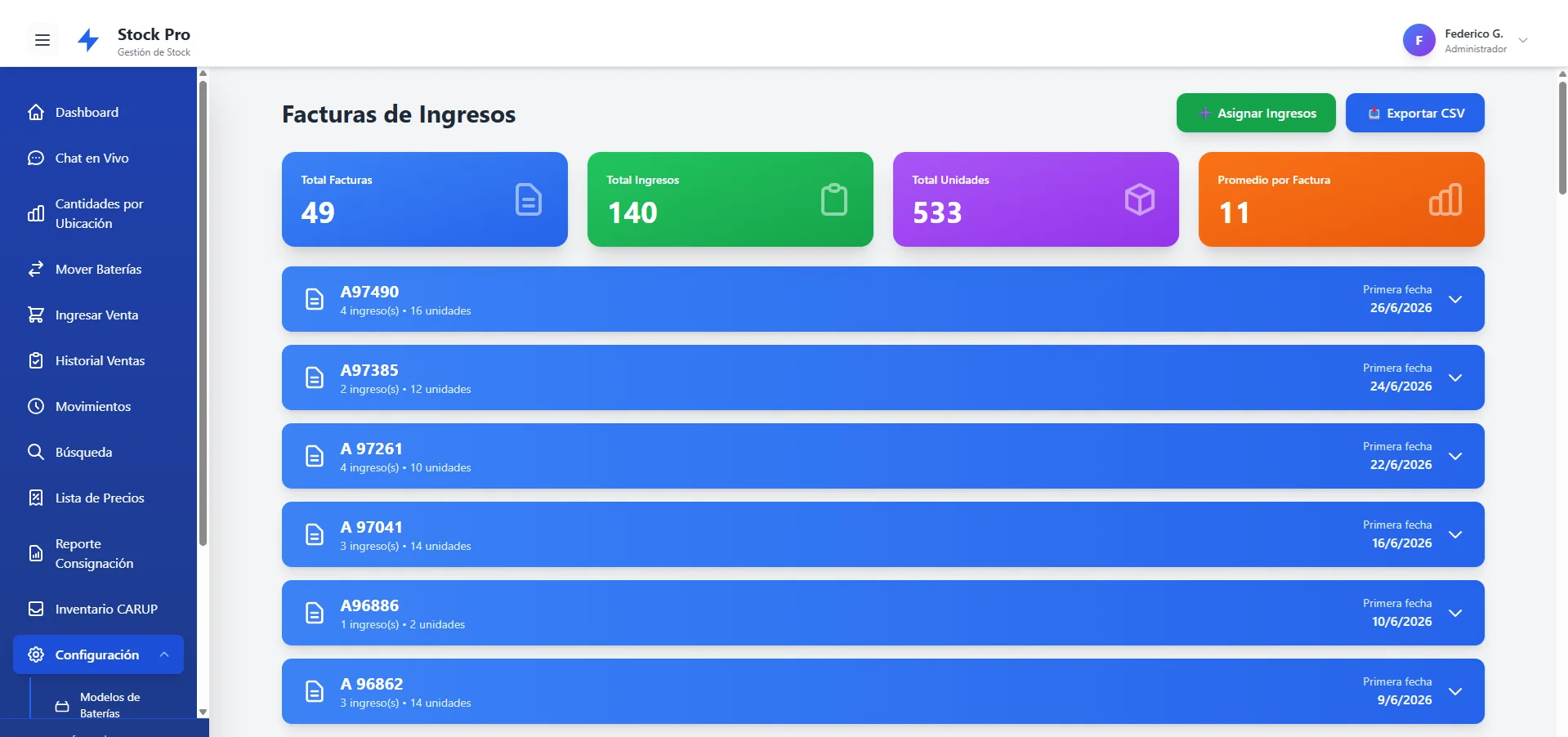Click the Ingresar Venta cart icon
Screen dimensions: 1568x737
[36, 315]
